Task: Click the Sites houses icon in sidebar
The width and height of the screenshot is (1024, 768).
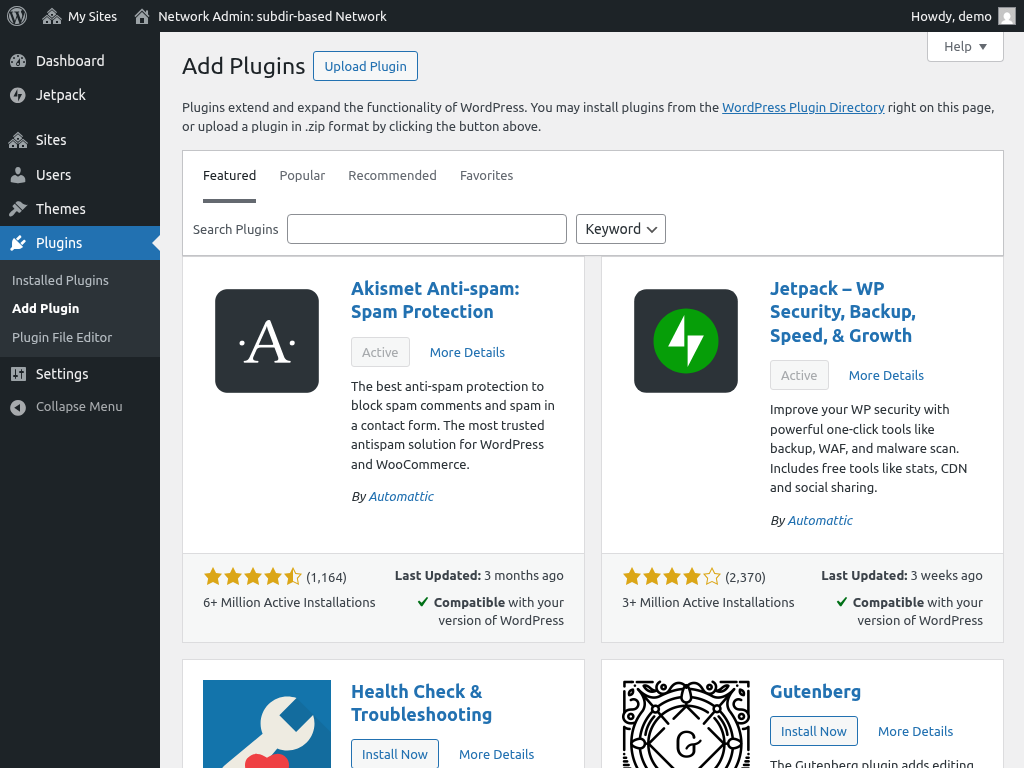Action: click(x=18, y=140)
